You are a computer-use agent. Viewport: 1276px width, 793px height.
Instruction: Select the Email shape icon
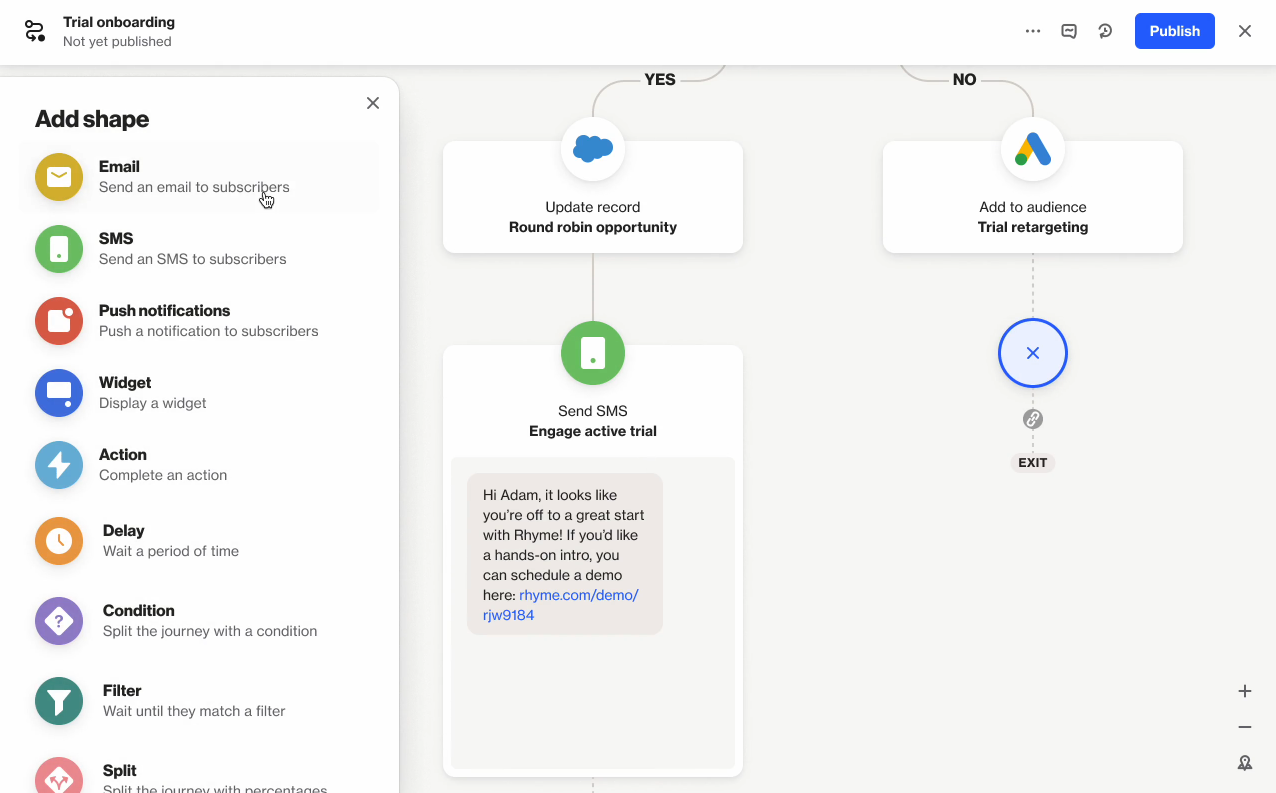pyautogui.click(x=58, y=176)
